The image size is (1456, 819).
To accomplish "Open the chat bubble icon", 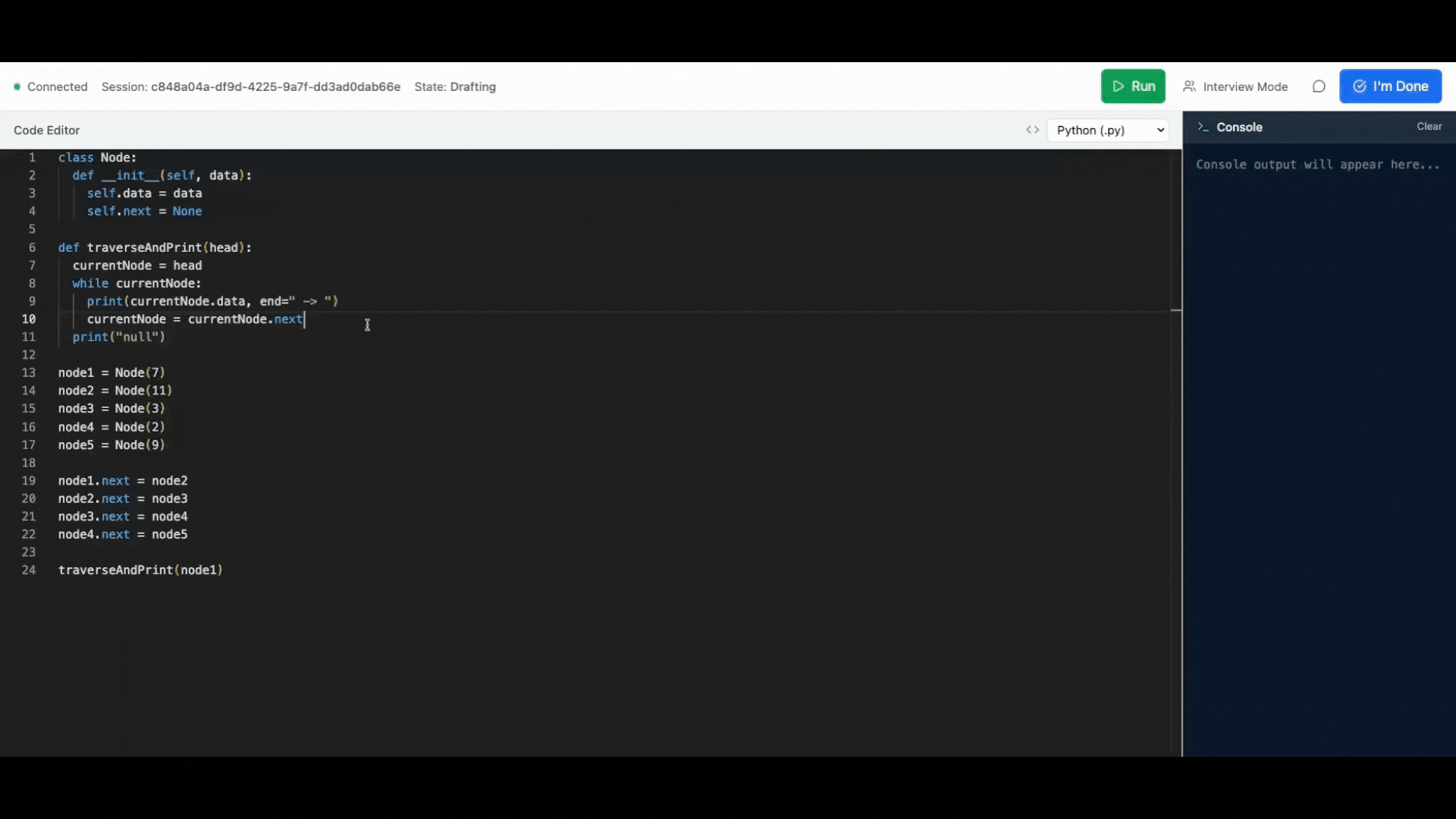I will tap(1319, 86).
